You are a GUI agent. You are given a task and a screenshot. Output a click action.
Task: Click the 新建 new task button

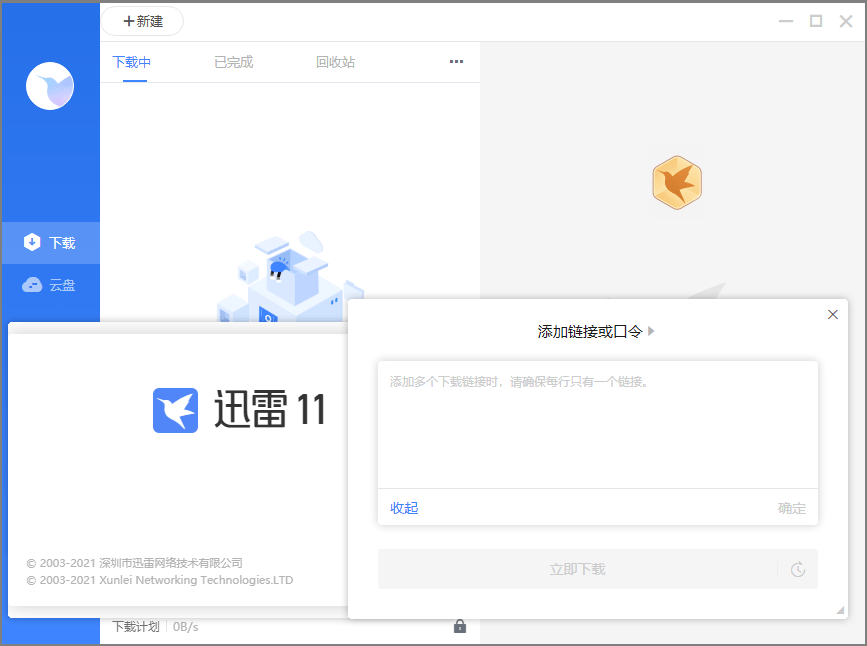pos(142,22)
